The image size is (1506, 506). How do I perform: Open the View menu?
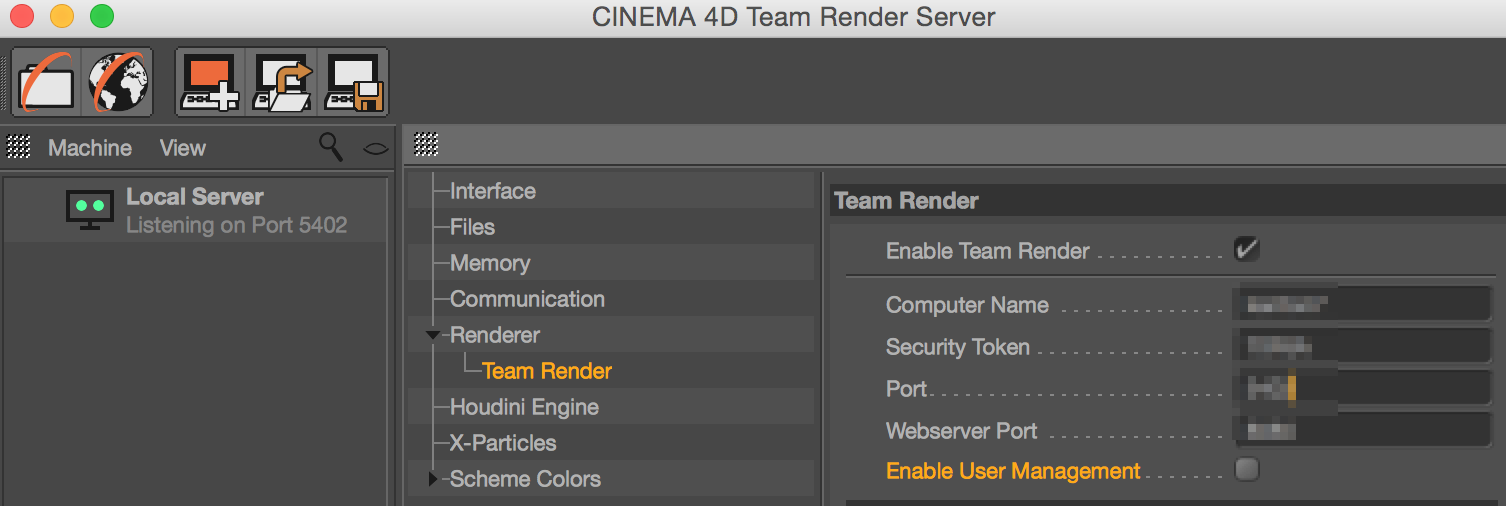(182, 148)
